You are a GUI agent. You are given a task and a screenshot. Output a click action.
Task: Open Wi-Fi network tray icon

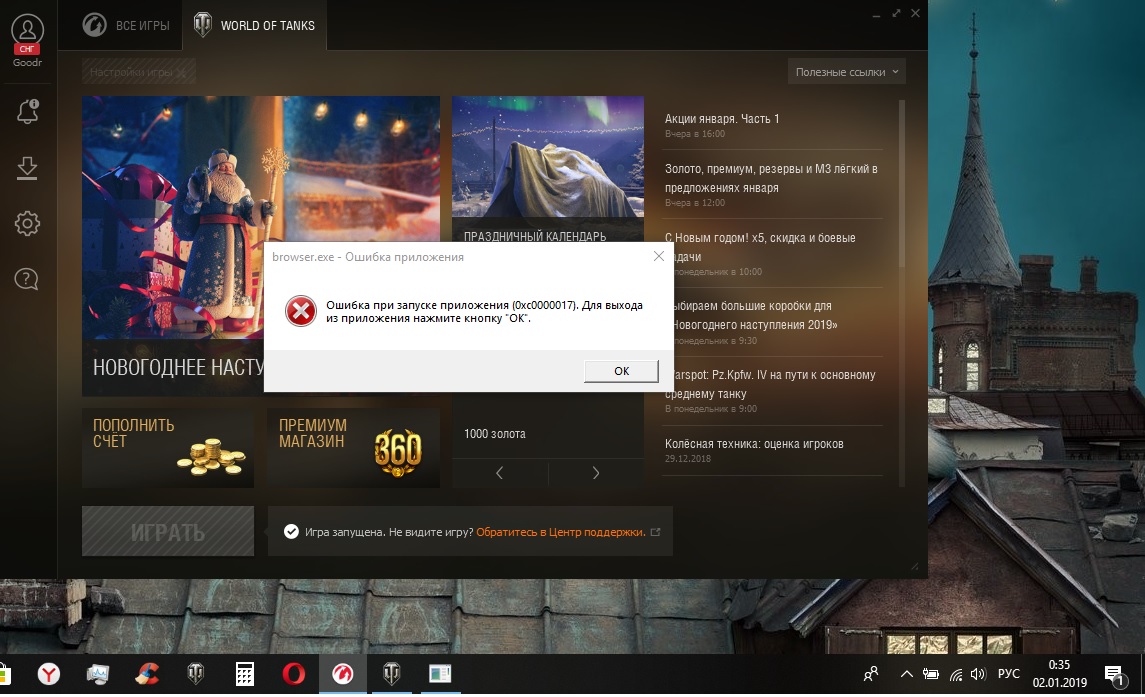point(955,674)
